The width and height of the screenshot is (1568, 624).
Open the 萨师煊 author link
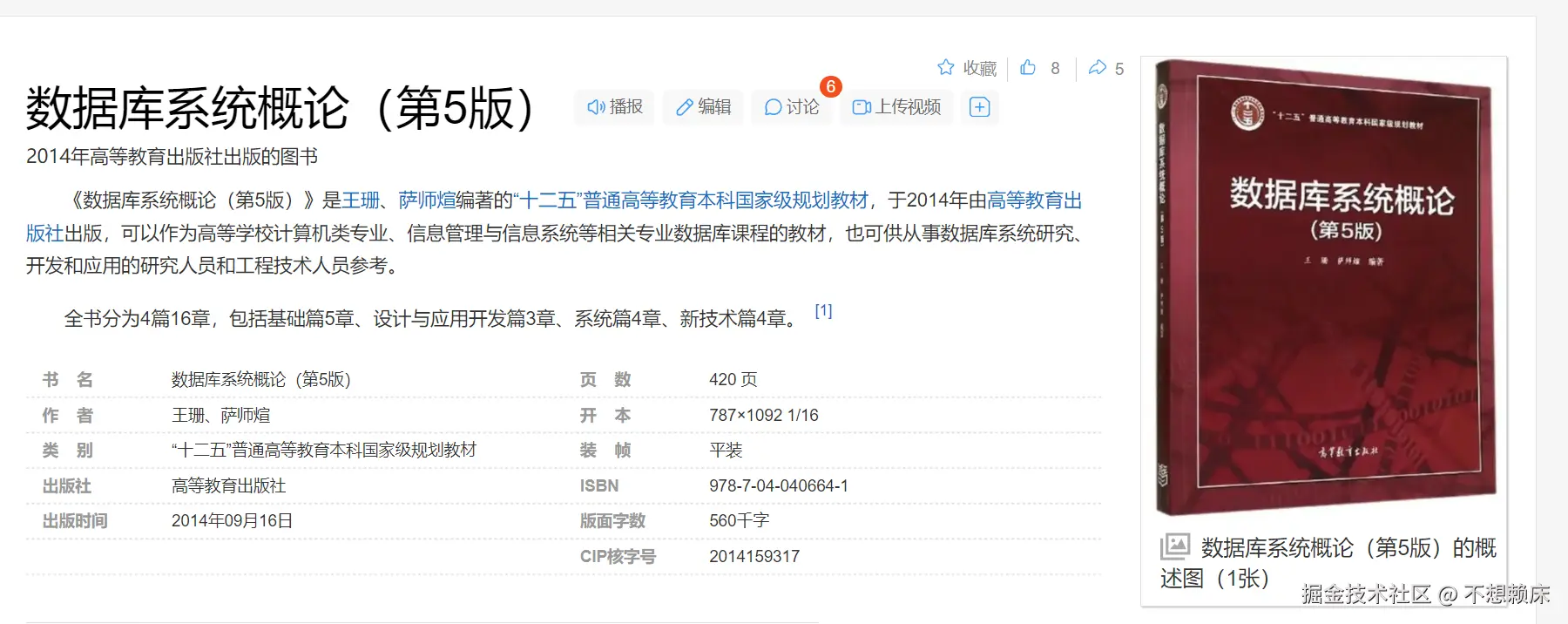pos(427,200)
